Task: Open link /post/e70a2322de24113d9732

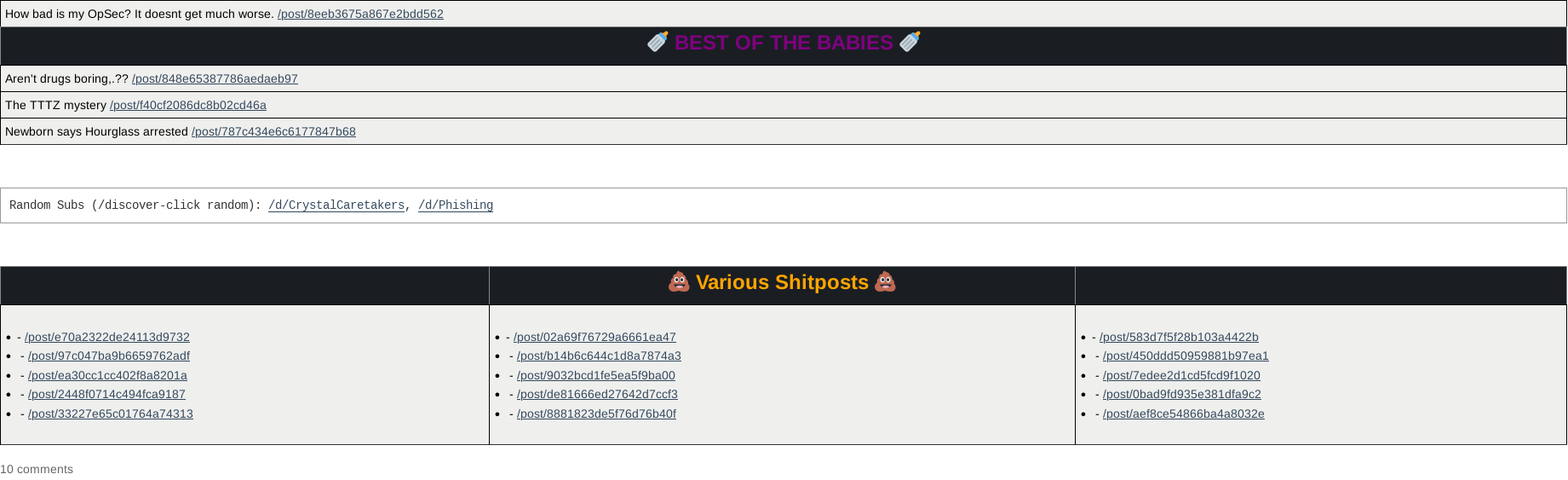Action: point(107,337)
